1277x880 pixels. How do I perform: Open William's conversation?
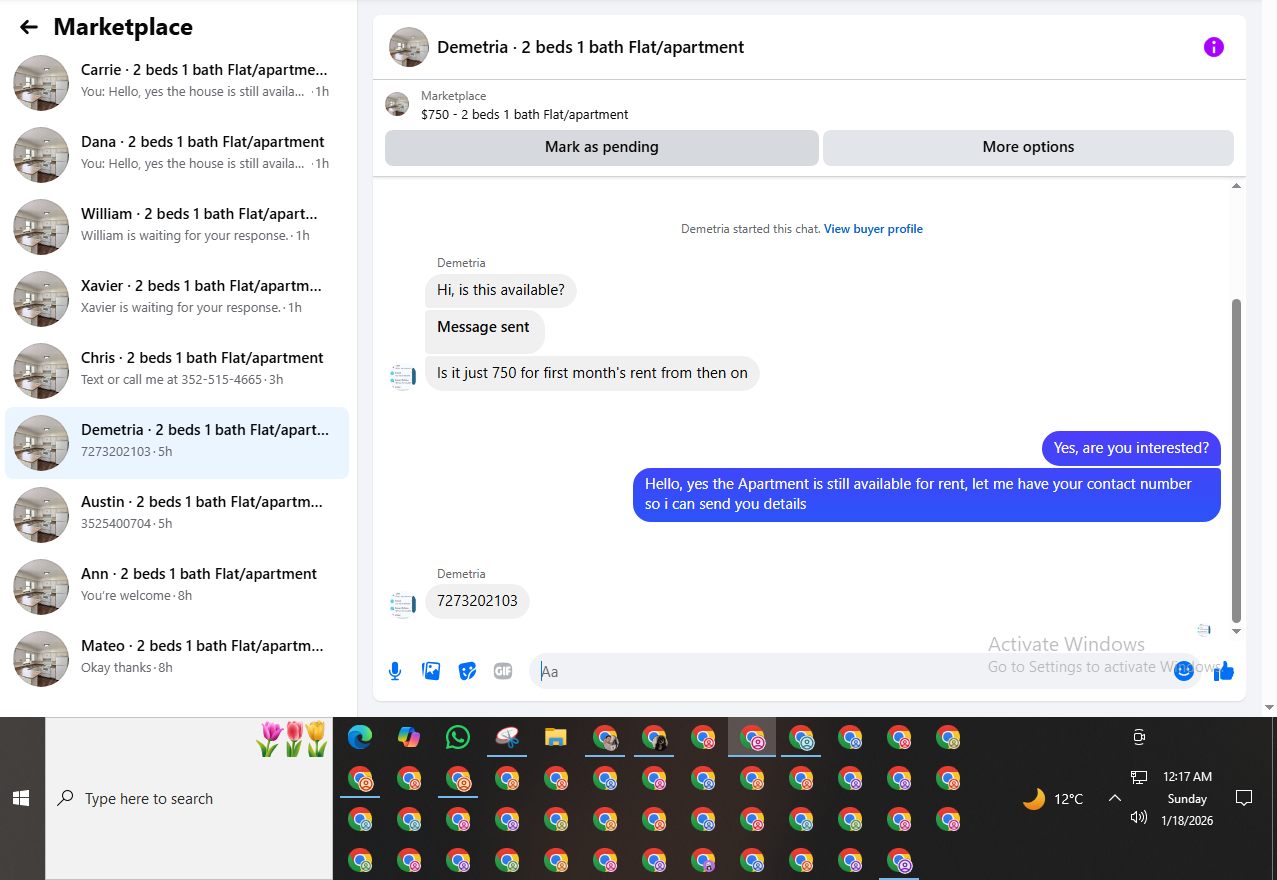[177, 225]
